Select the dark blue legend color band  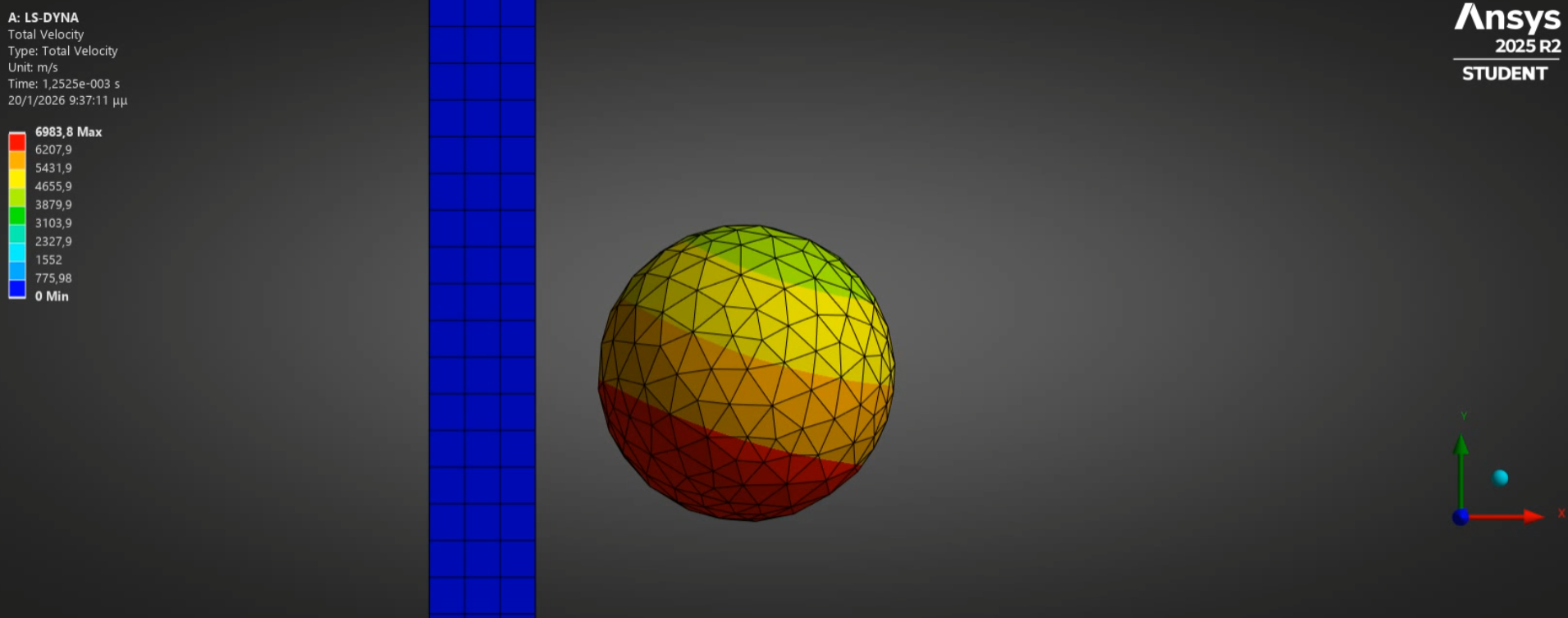point(17,289)
